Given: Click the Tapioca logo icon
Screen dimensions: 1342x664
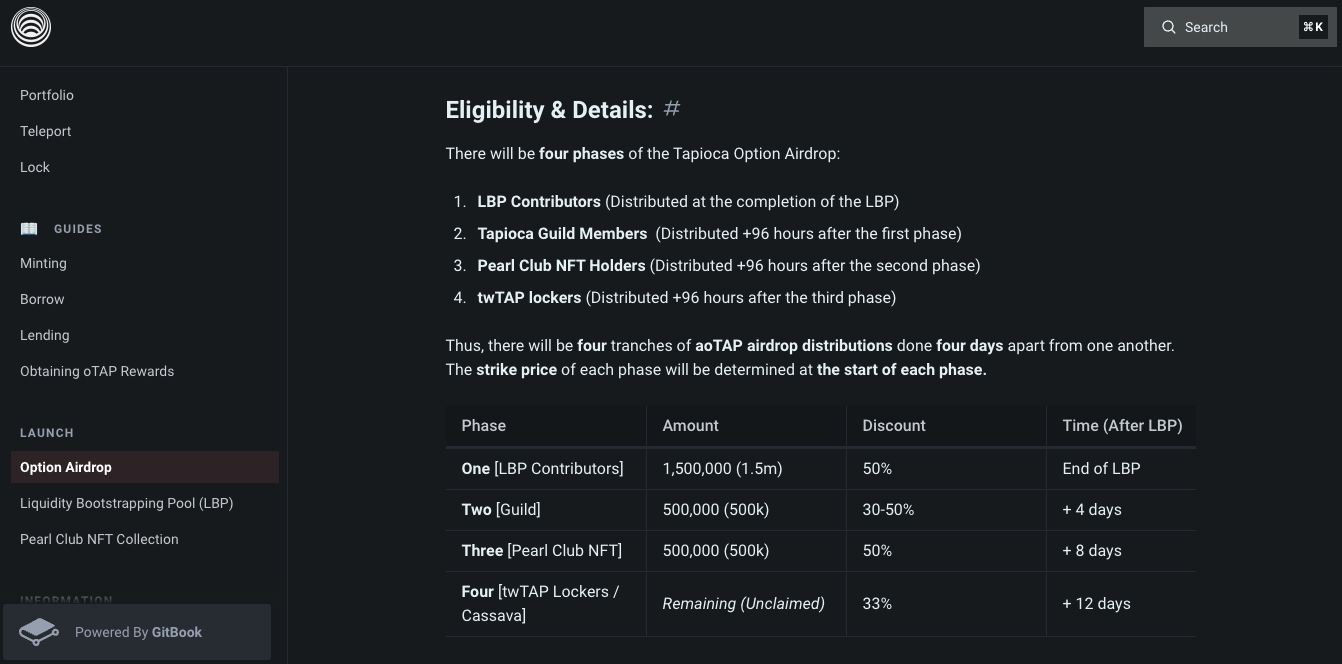Looking at the screenshot, I should coord(31,27).
